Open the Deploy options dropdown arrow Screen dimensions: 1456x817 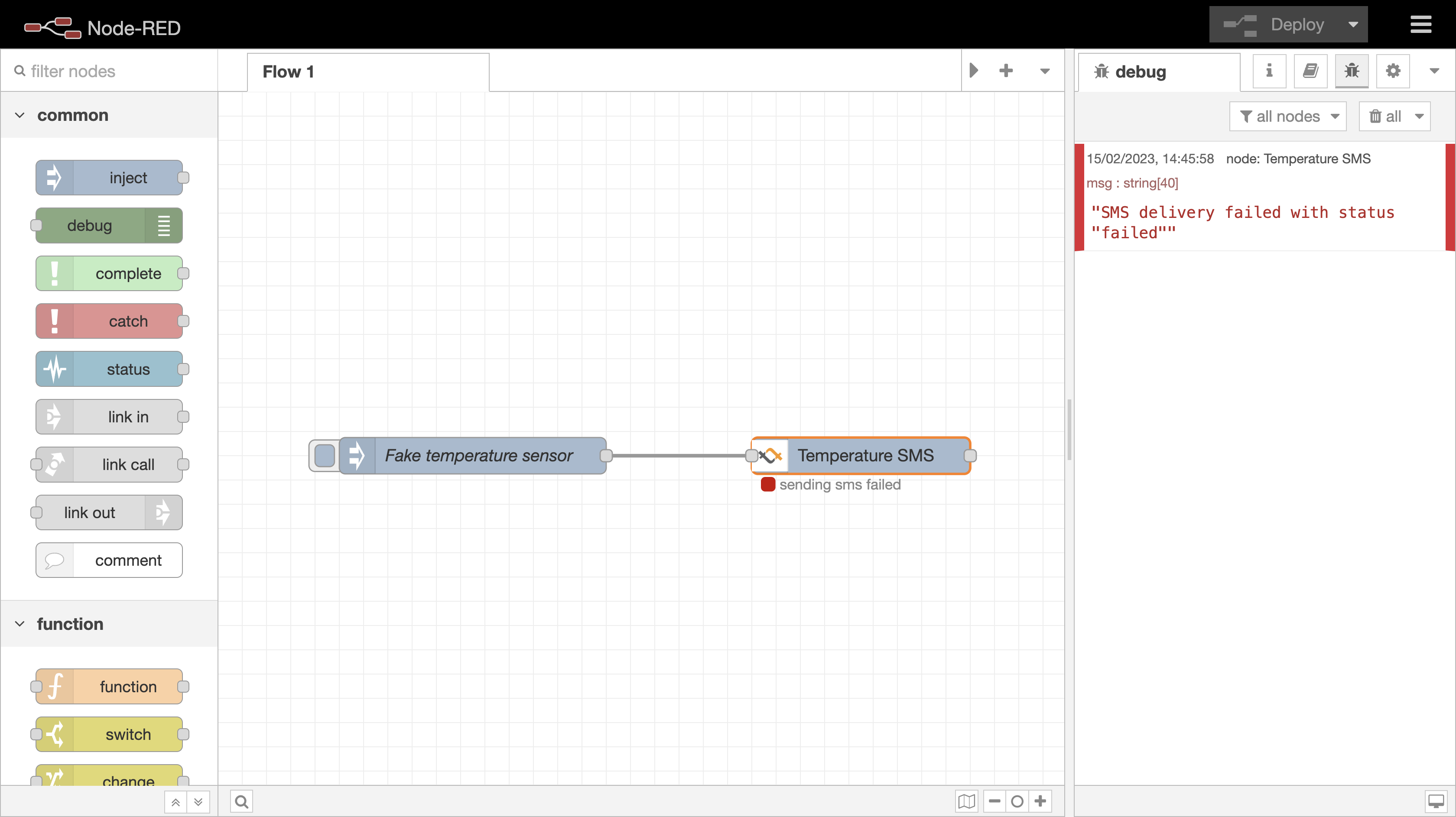pyautogui.click(x=1353, y=25)
